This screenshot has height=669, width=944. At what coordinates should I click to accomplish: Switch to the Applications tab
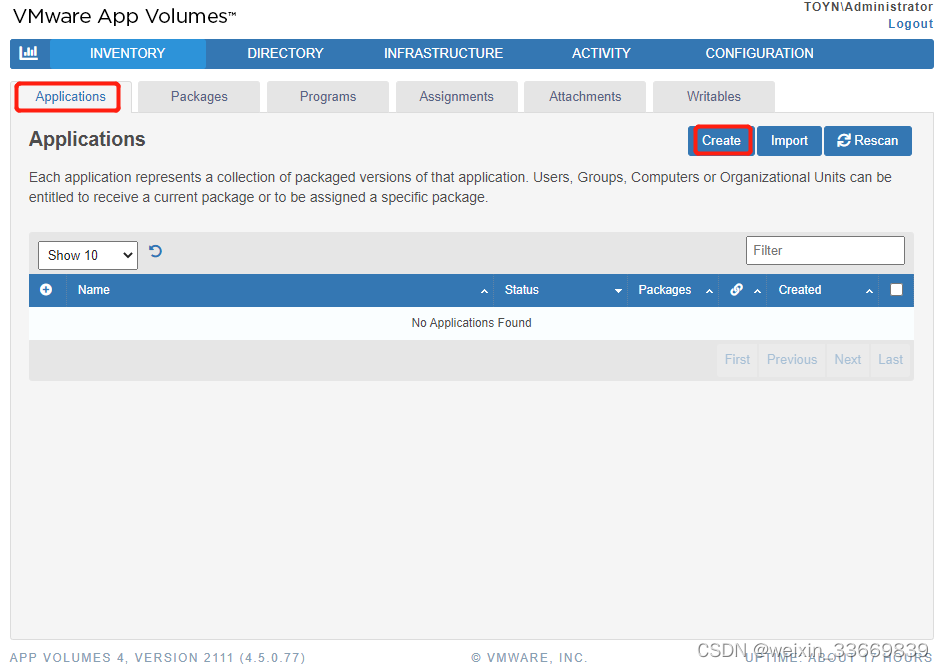point(70,96)
